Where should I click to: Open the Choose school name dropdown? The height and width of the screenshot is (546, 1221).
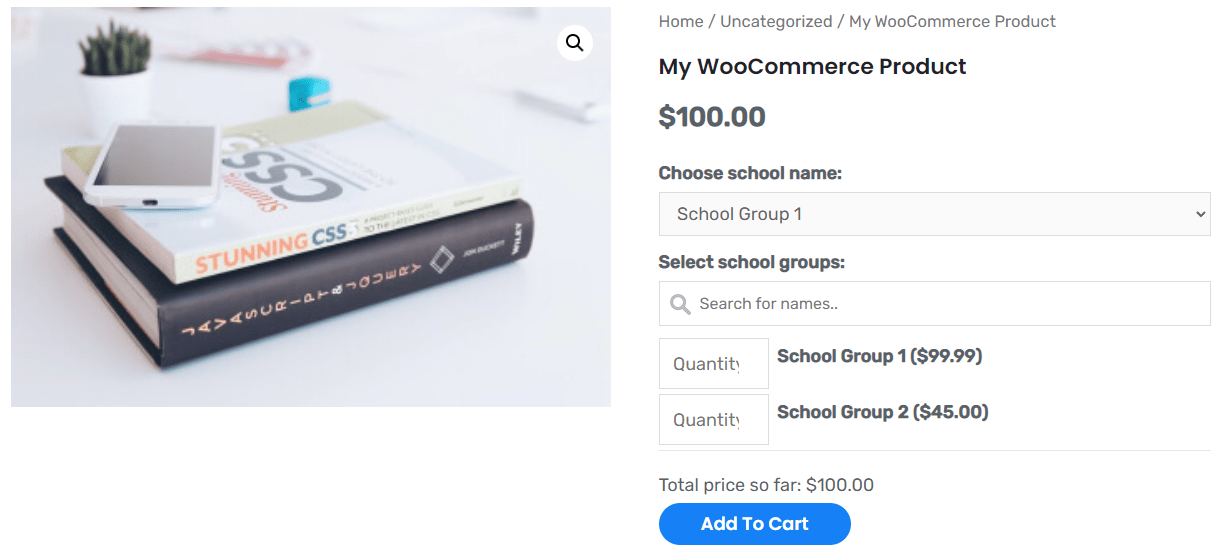click(934, 214)
